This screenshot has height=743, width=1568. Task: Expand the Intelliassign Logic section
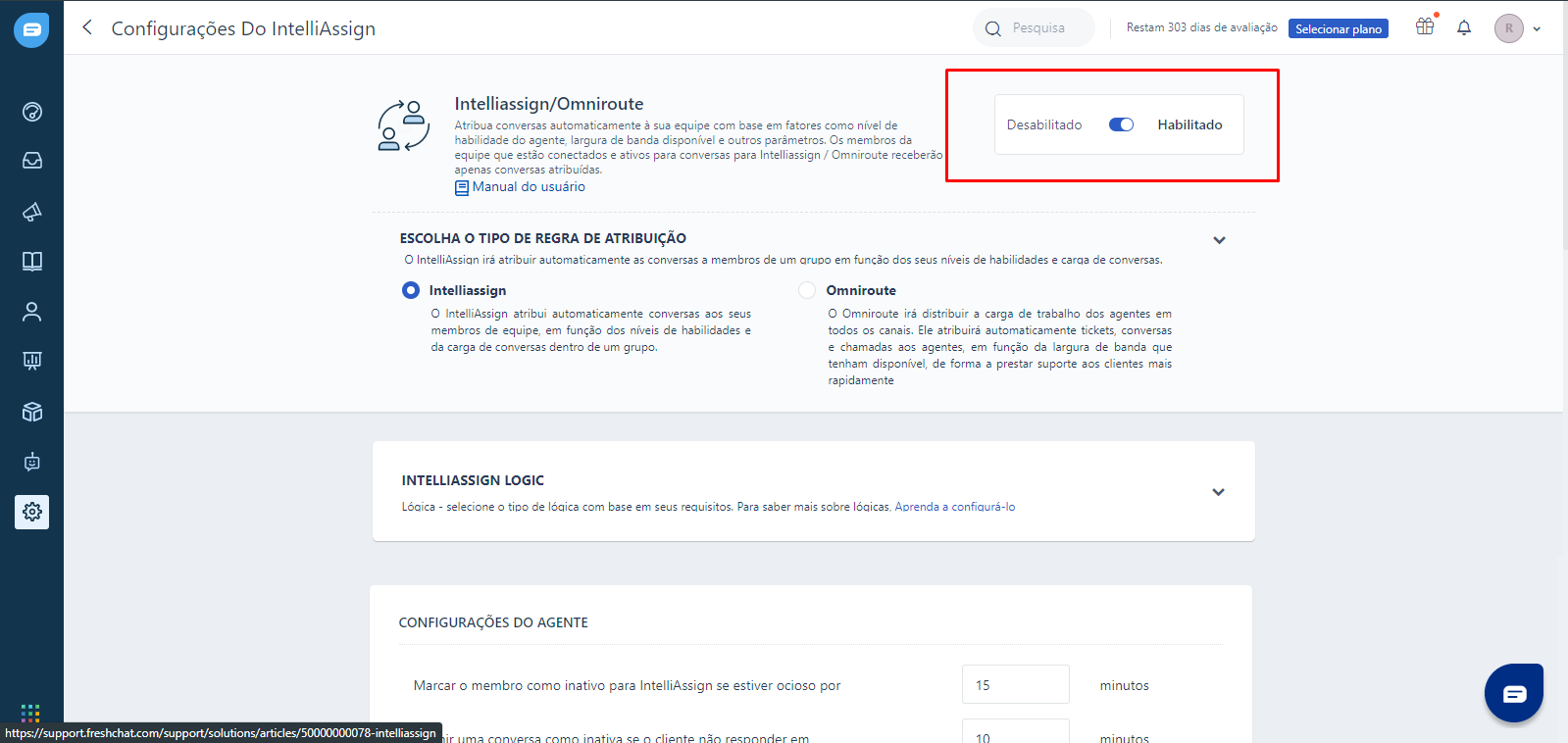pyautogui.click(x=1218, y=492)
